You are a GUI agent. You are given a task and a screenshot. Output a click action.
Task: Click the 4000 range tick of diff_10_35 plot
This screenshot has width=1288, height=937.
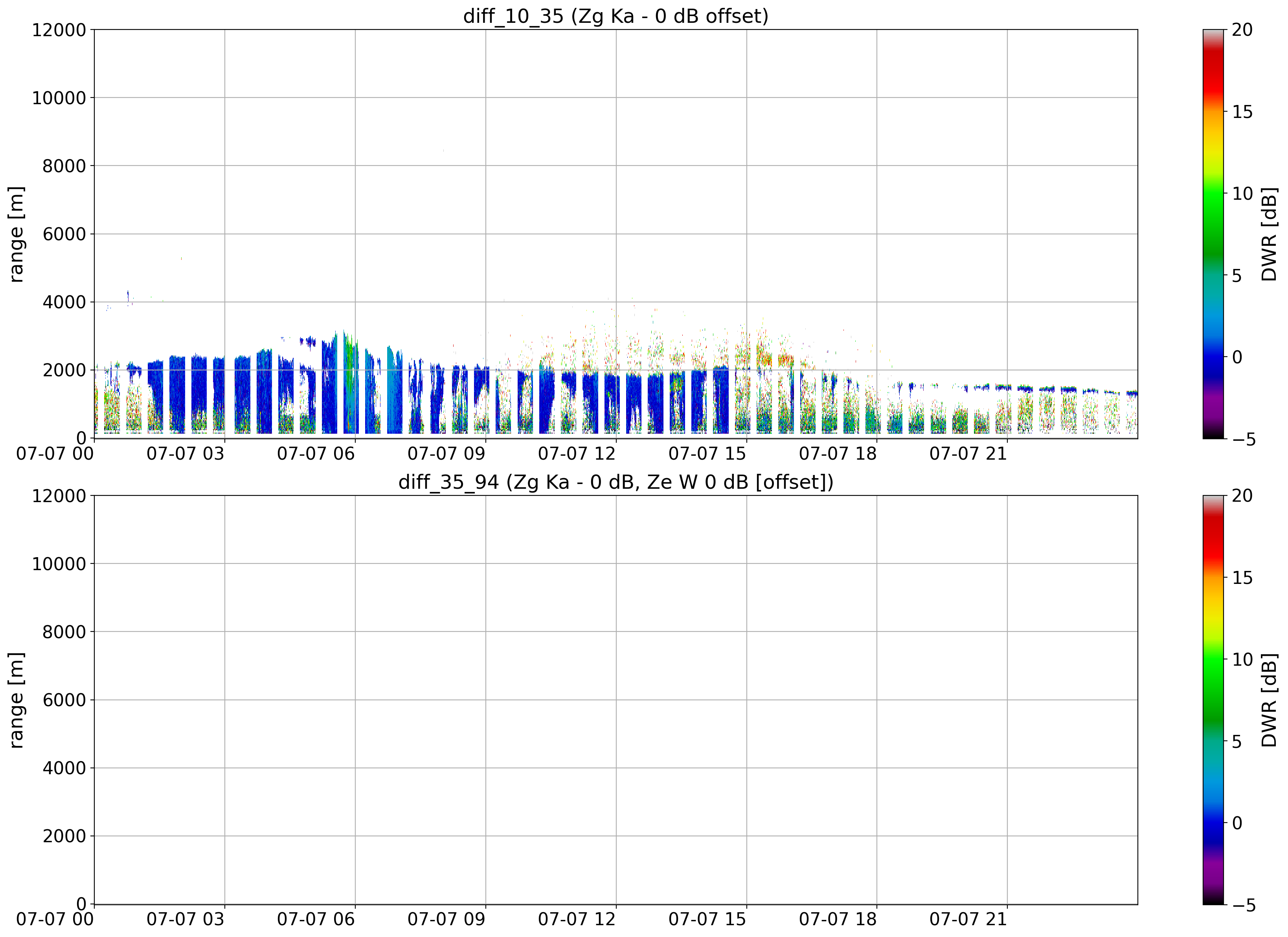[x=64, y=302]
